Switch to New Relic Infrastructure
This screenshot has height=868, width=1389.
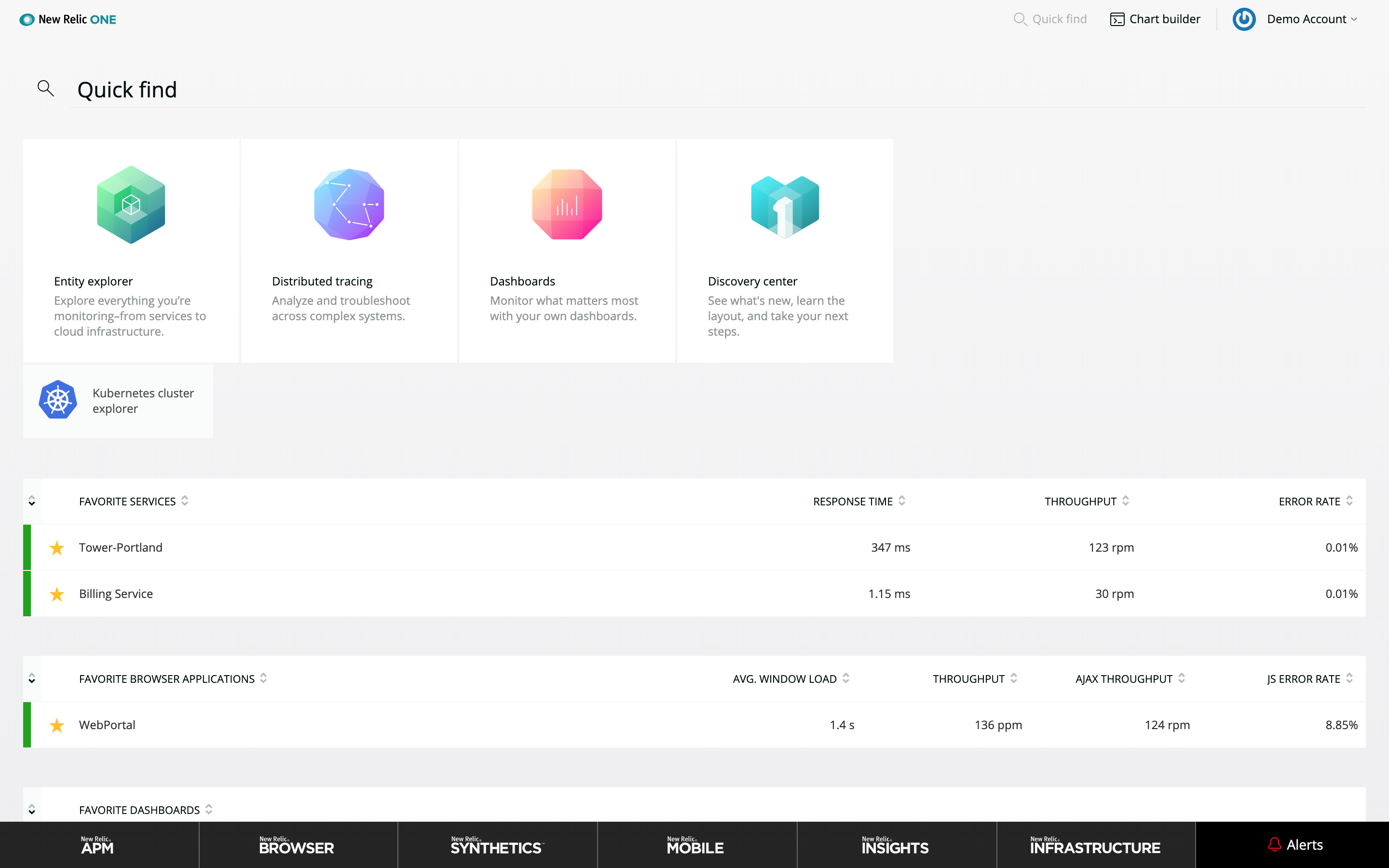pos(1096,845)
